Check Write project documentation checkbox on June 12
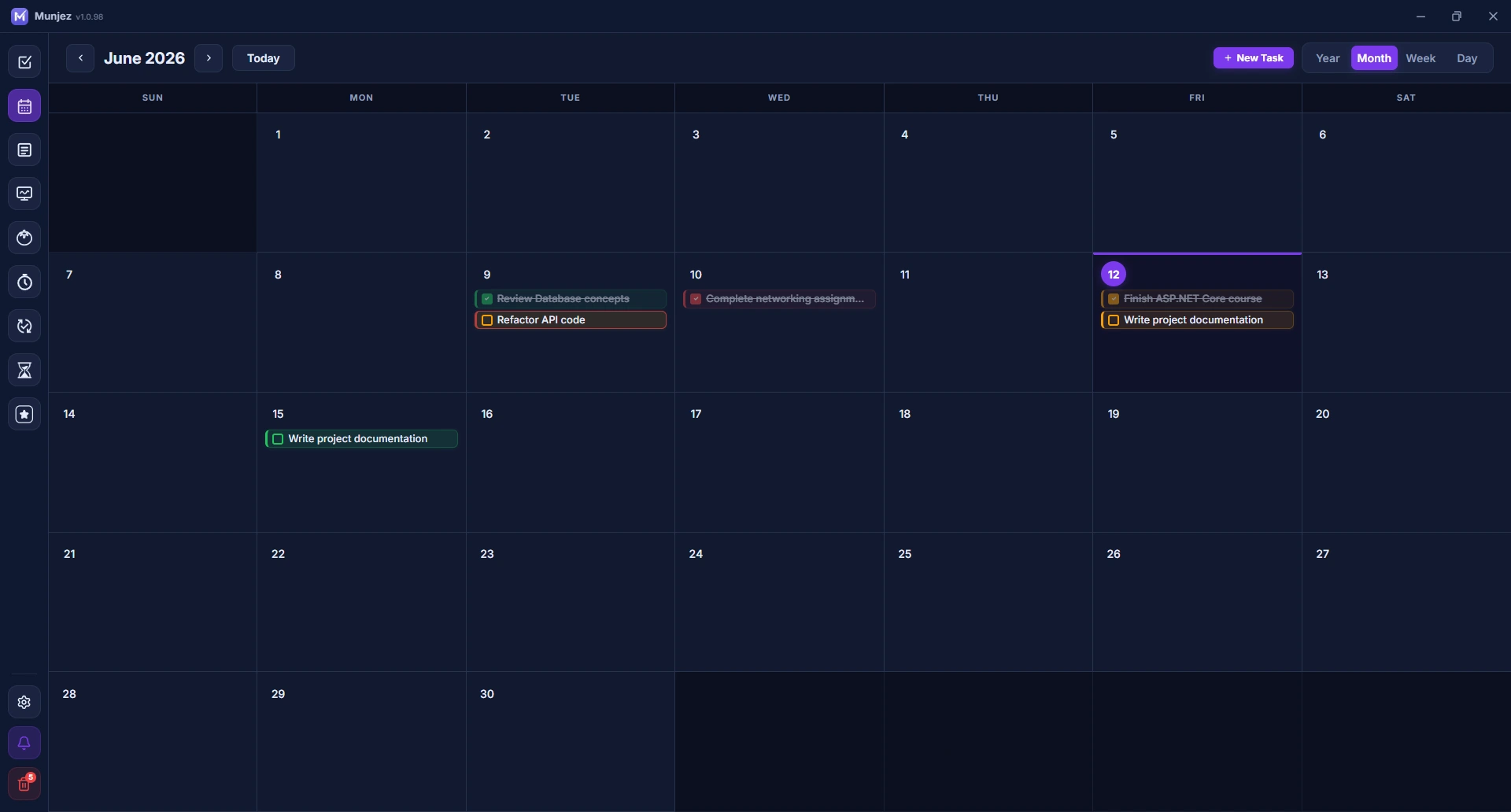This screenshot has width=1511, height=812. point(1114,320)
